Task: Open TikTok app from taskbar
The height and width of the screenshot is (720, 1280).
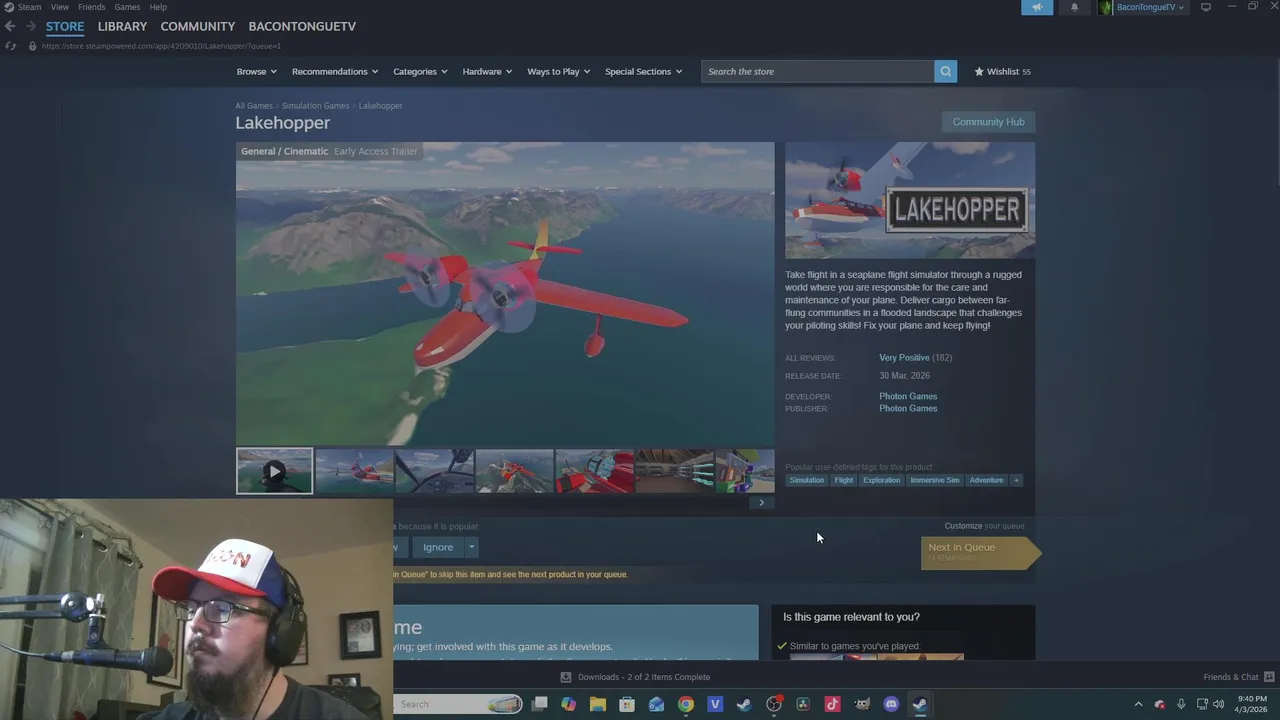Action: [x=832, y=704]
